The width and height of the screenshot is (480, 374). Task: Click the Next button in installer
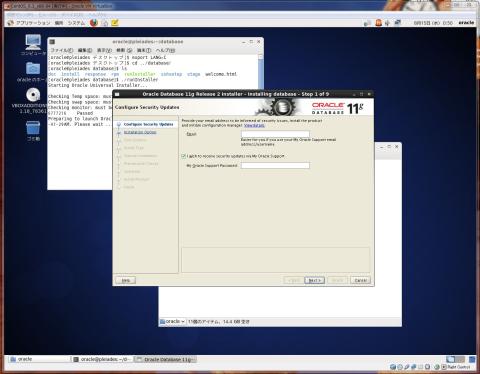point(314,280)
